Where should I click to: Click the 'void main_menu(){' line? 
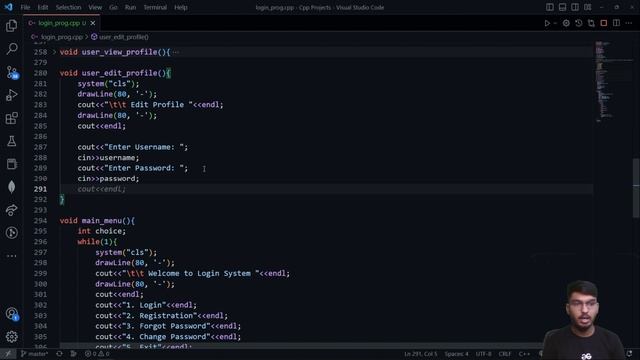tap(97, 221)
